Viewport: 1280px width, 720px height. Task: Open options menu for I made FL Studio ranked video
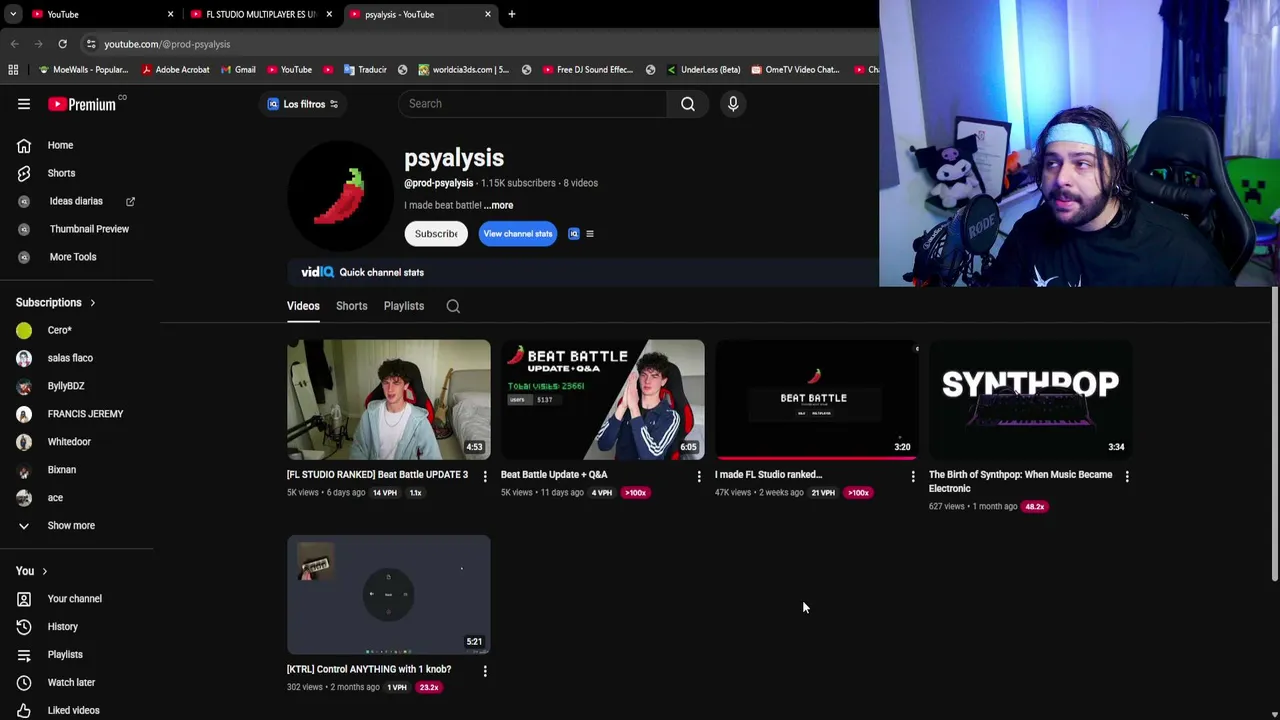pyautogui.click(x=913, y=477)
